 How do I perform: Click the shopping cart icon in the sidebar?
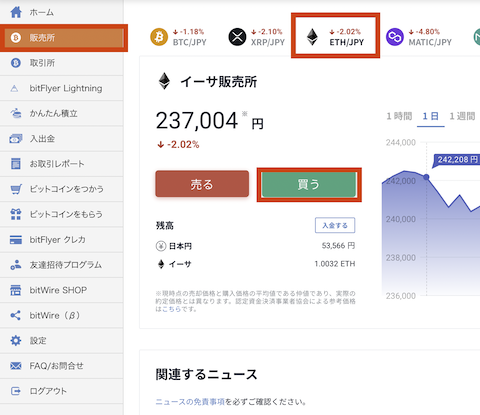pyautogui.click(x=16, y=189)
